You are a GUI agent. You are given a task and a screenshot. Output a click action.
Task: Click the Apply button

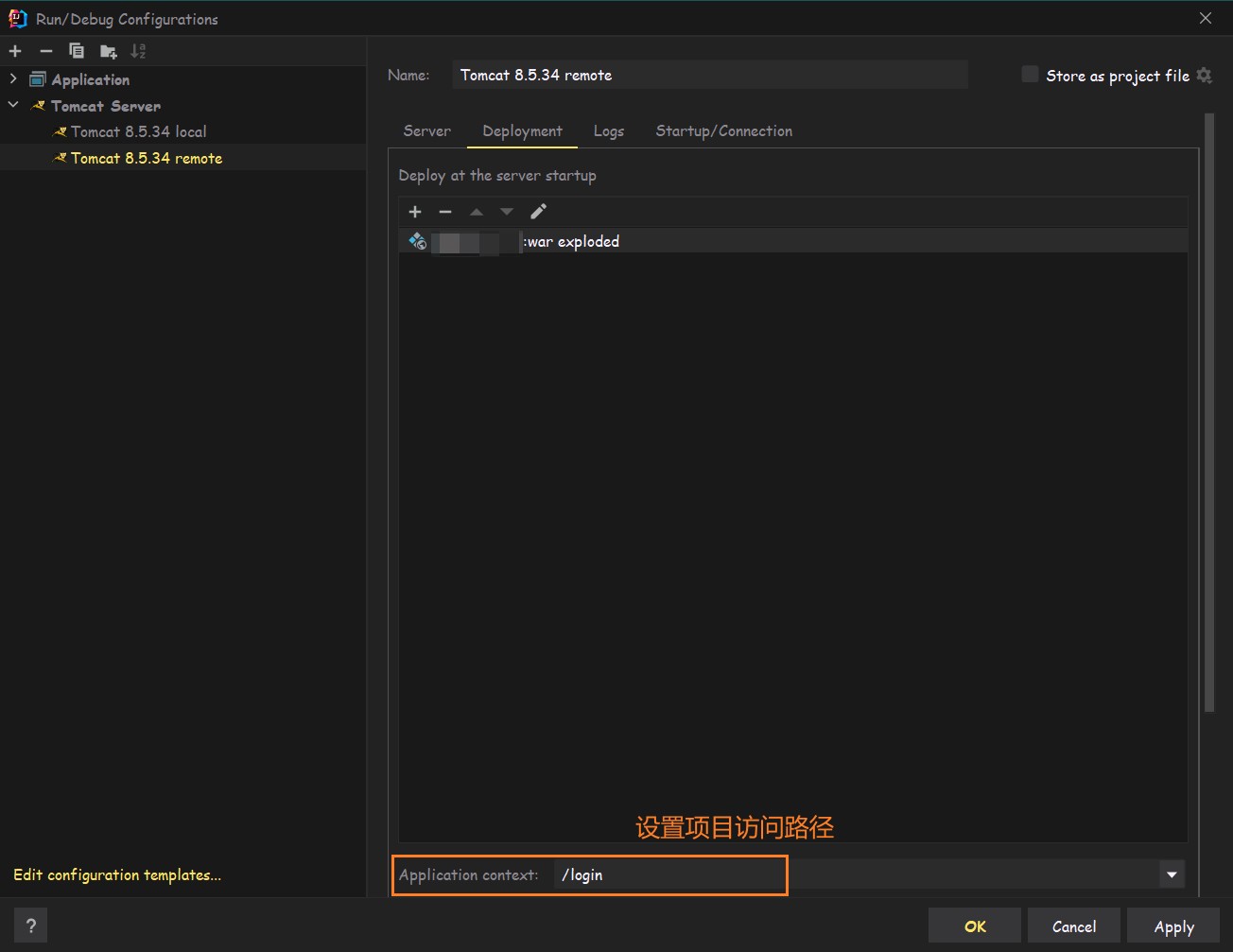pyautogui.click(x=1173, y=926)
